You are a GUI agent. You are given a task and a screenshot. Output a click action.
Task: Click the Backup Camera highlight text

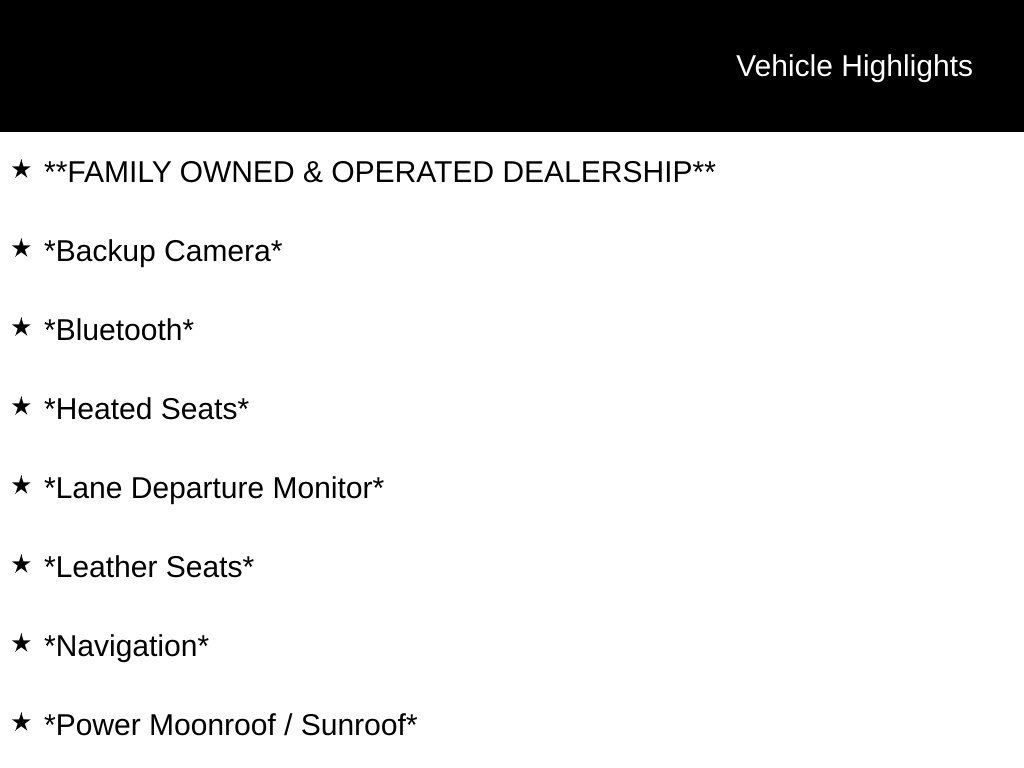click(163, 251)
